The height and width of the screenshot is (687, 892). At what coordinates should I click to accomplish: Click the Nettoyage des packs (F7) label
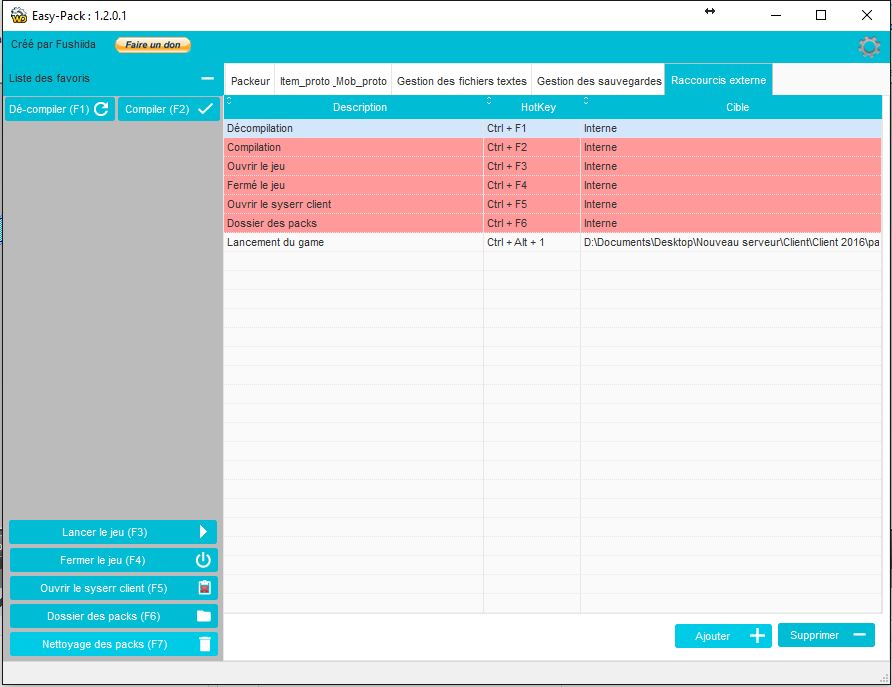105,644
